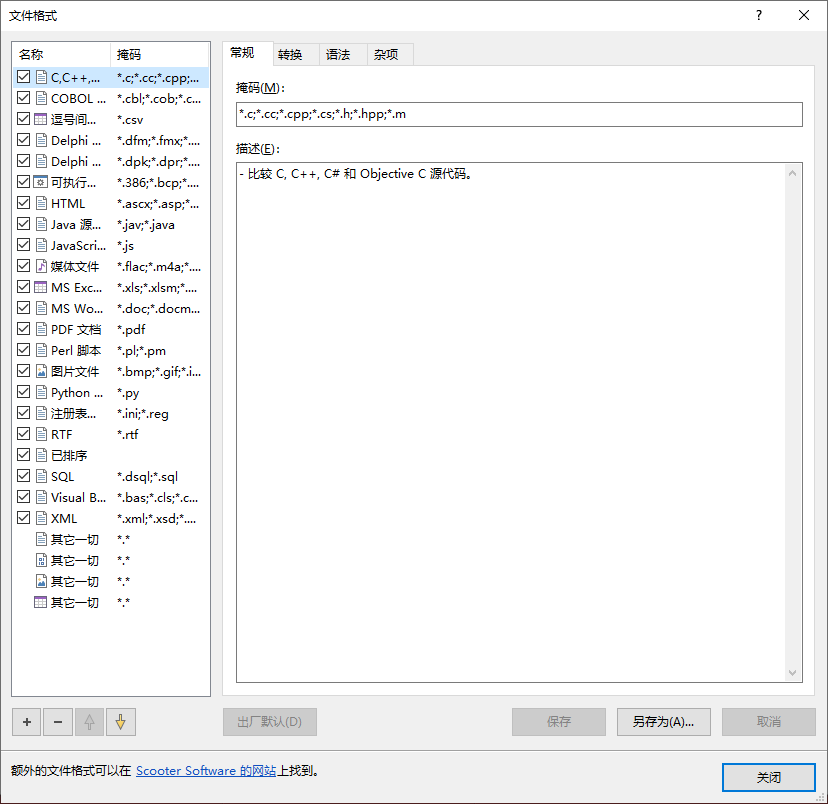Select the '*.jav;*.java' mask cell
The height and width of the screenshot is (804, 828).
click(x=146, y=225)
